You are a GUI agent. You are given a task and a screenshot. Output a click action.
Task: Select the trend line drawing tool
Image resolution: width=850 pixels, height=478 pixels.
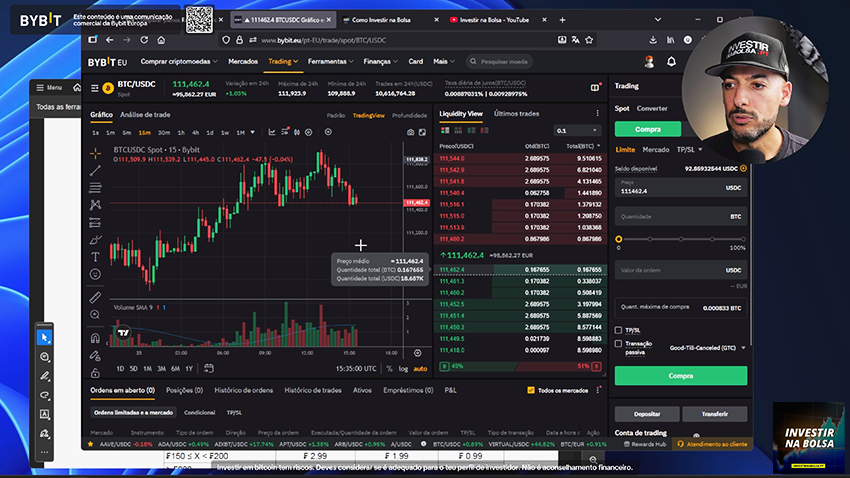click(95, 171)
